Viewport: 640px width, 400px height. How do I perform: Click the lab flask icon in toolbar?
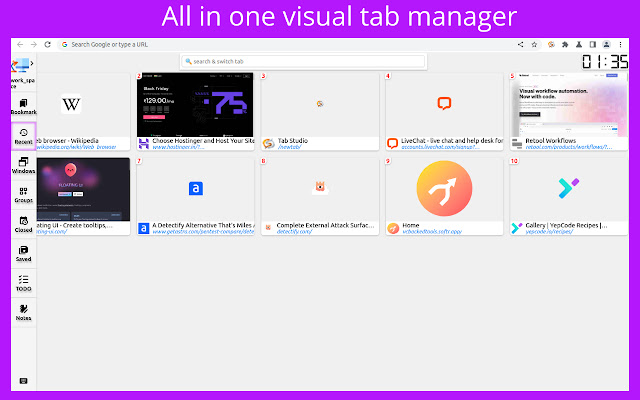(x=579, y=44)
